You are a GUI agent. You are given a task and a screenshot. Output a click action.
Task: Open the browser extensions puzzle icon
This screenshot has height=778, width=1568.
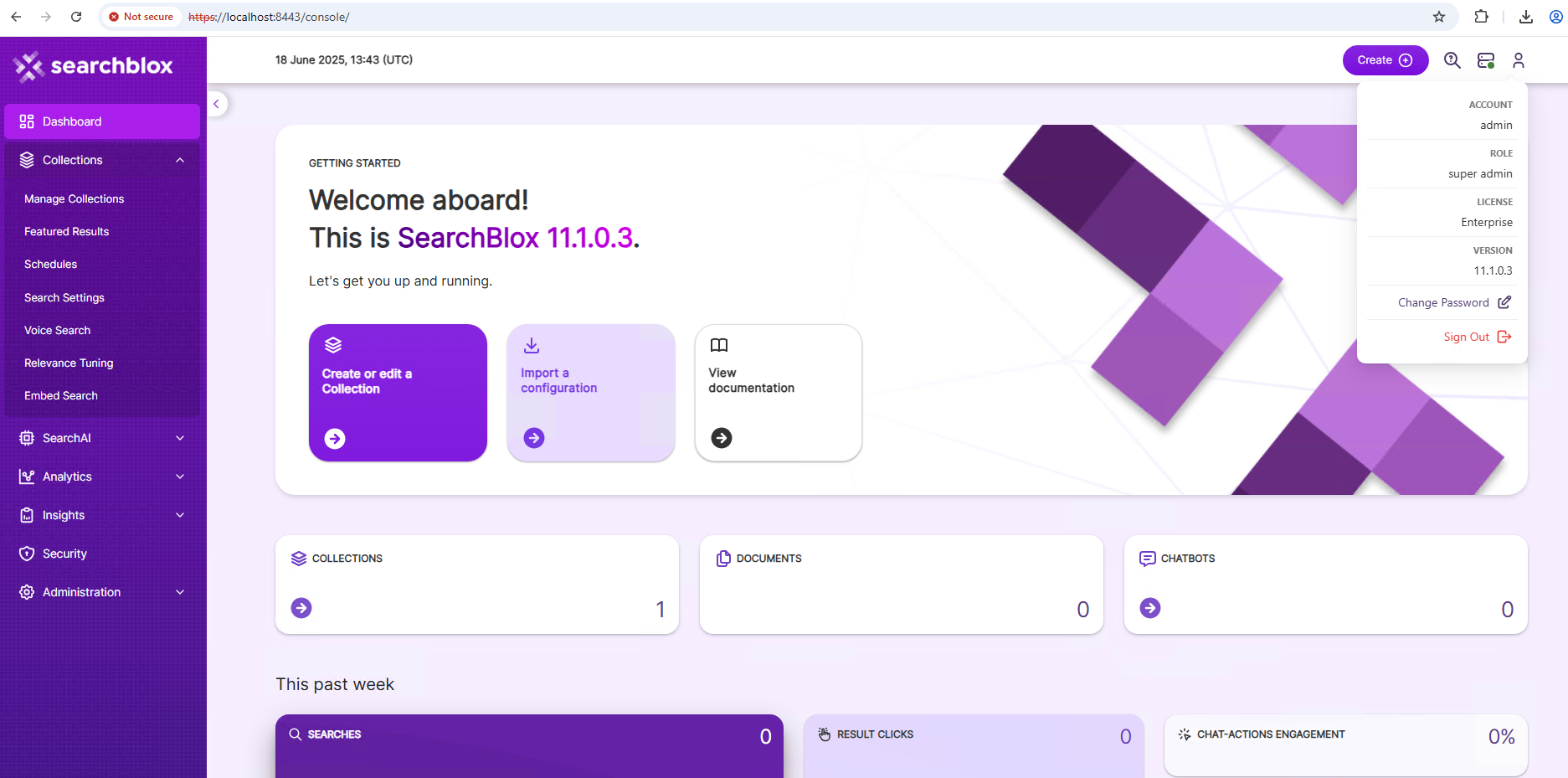(x=1482, y=17)
